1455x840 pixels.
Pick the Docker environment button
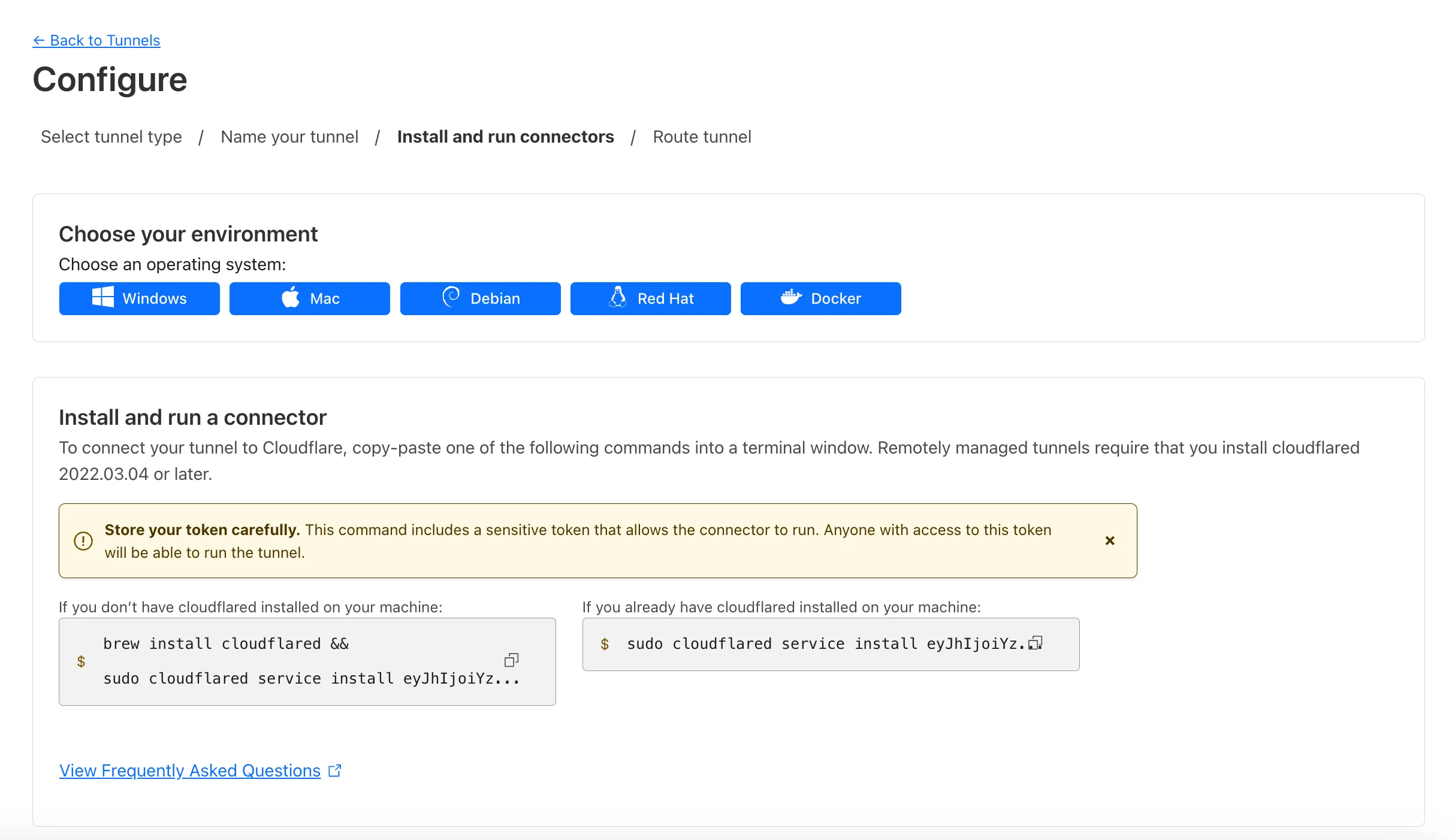point(821,298)
